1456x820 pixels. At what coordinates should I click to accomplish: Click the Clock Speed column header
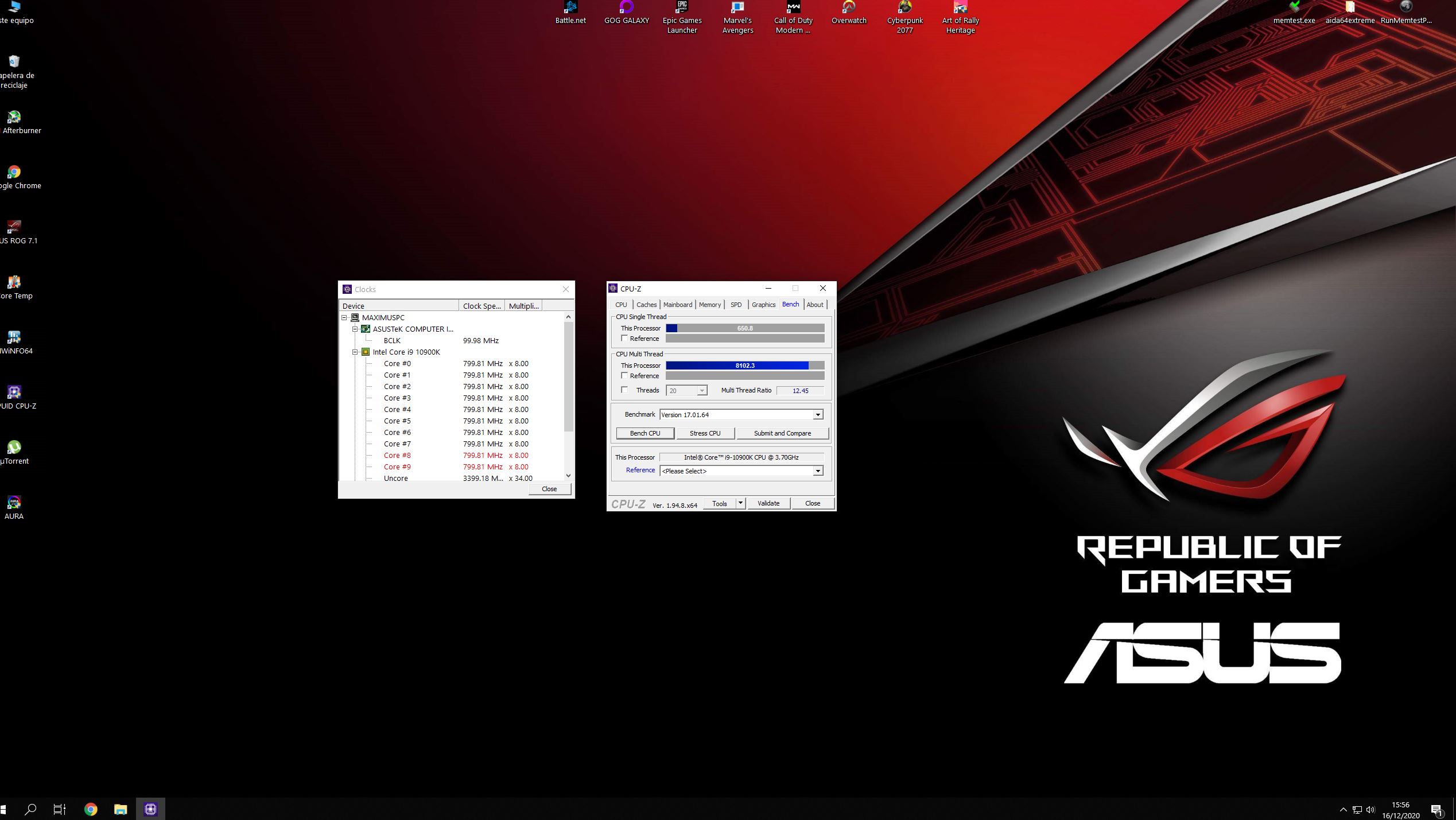click(482, 306)
